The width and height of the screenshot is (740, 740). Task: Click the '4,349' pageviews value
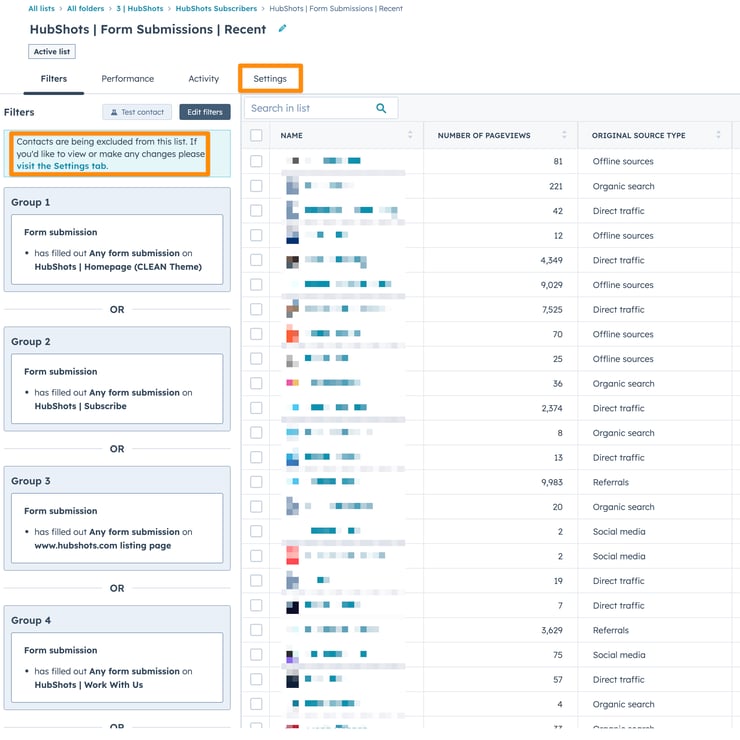click(551, 261)
